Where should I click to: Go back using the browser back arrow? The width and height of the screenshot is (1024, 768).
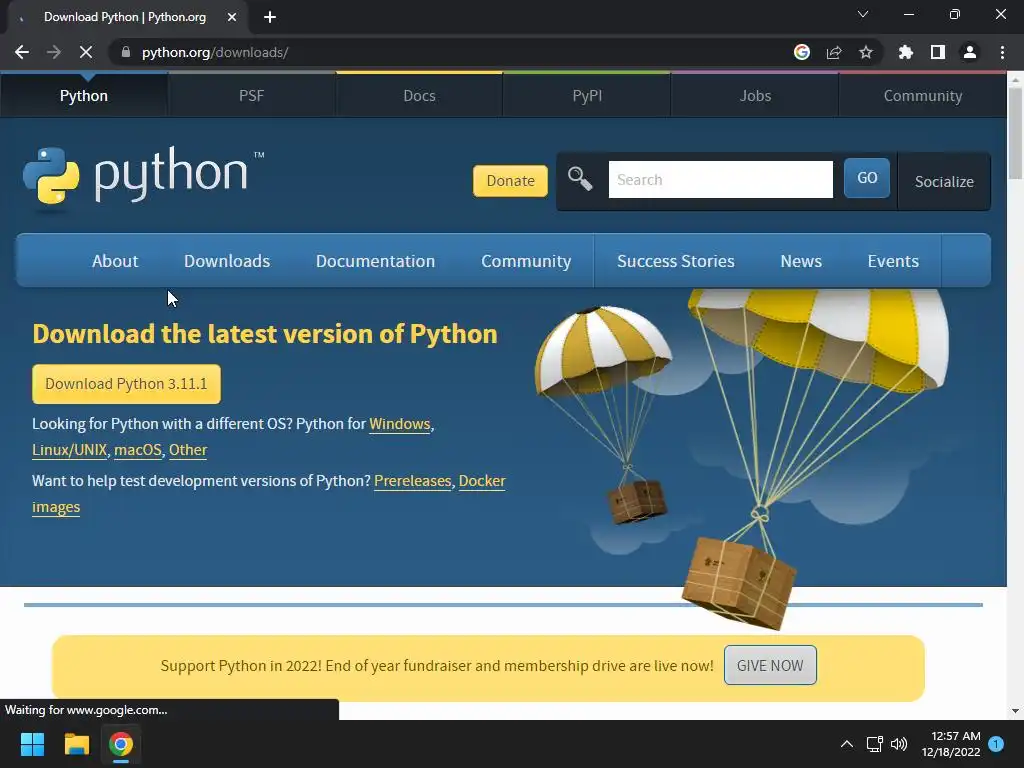22,52
